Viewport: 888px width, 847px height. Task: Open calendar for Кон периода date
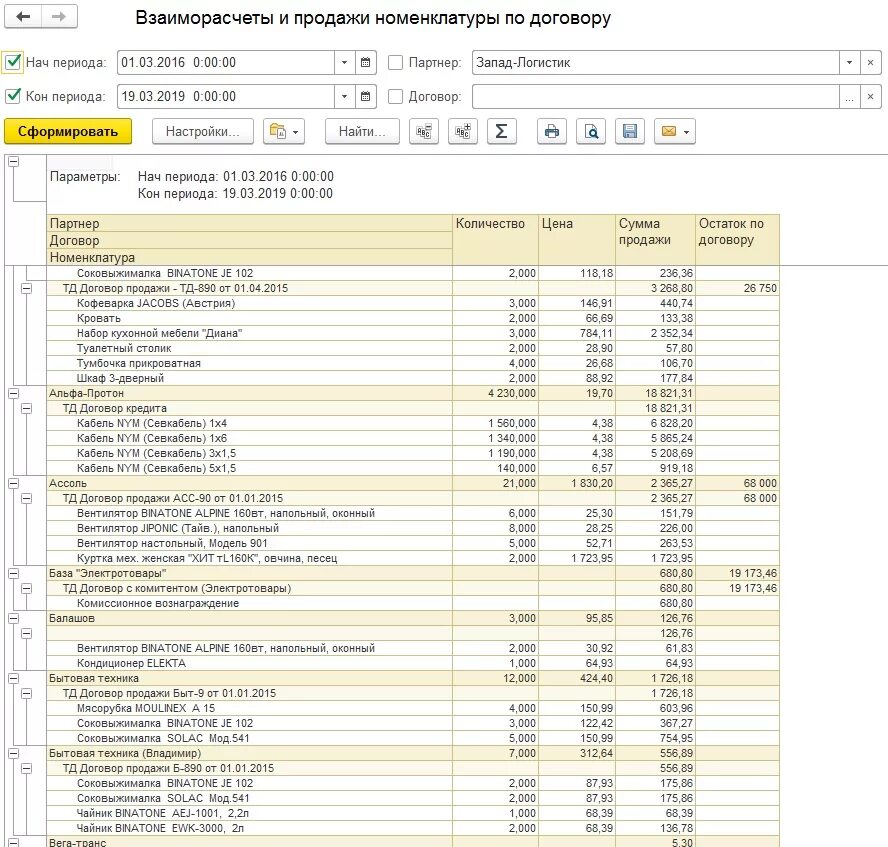coord(365,96)
